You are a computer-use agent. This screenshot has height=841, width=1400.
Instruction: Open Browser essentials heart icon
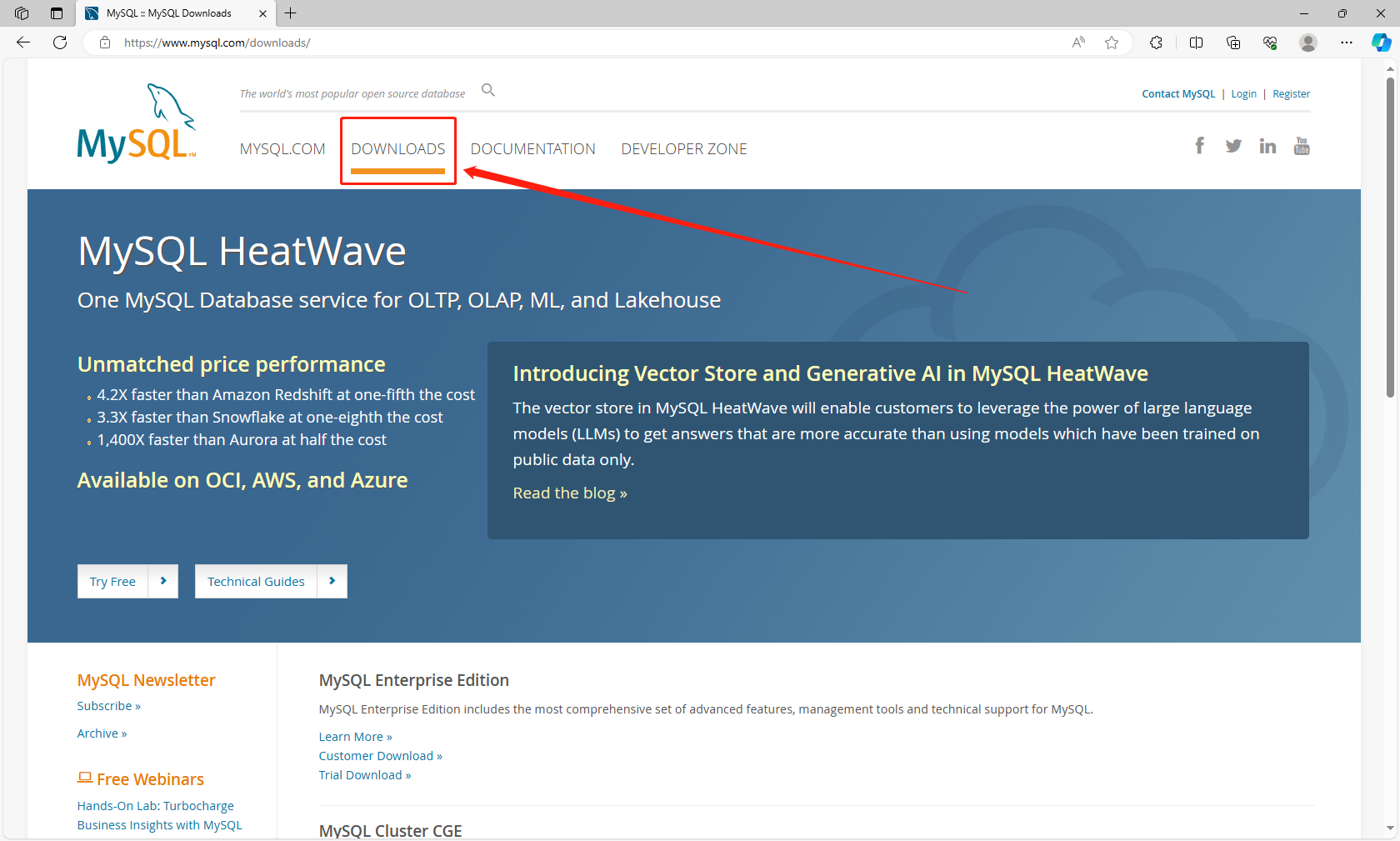(1270, 43)
